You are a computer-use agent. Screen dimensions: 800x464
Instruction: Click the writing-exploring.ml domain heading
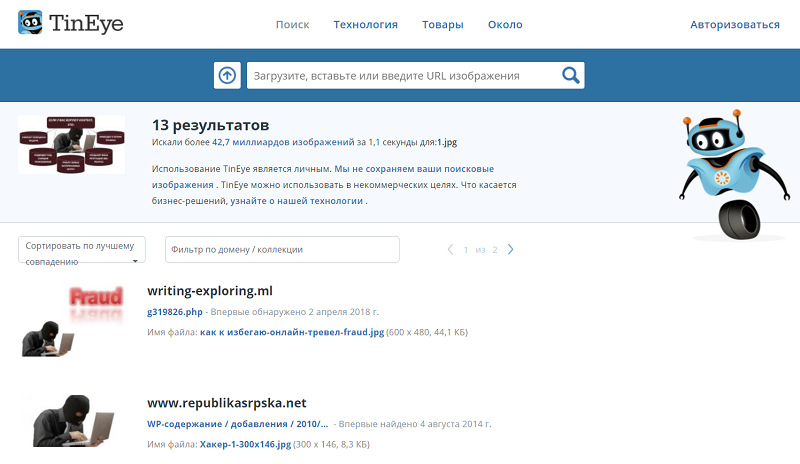coord(210,291)
